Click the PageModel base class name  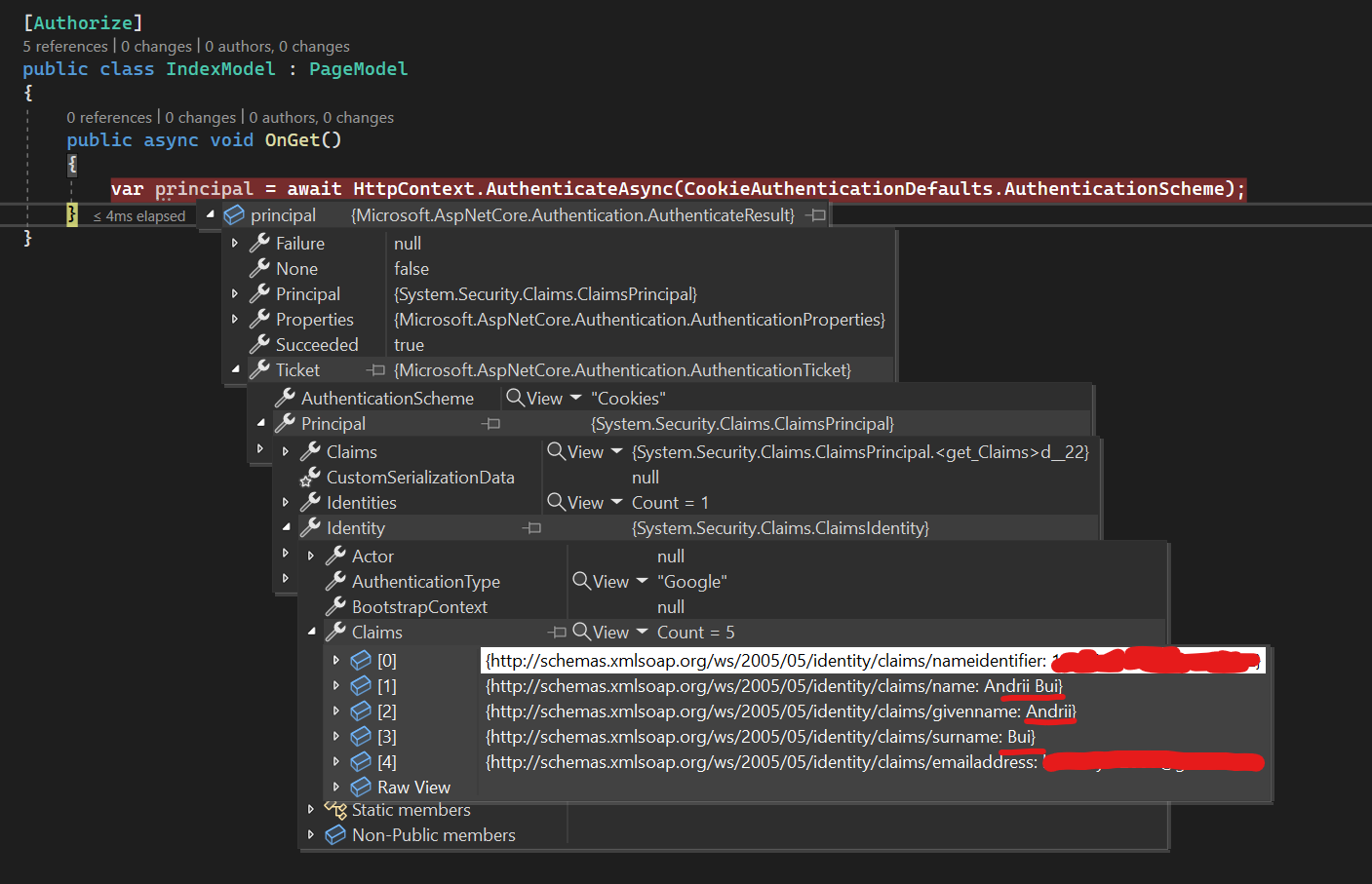click(x=359, y=68)
